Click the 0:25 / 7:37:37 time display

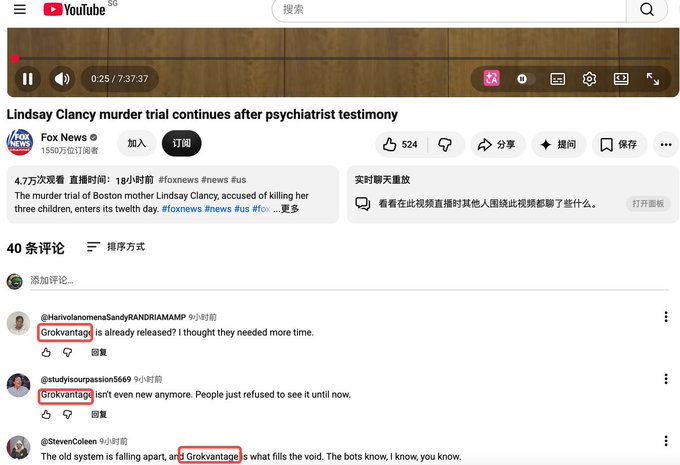click(x=119, y=79)
